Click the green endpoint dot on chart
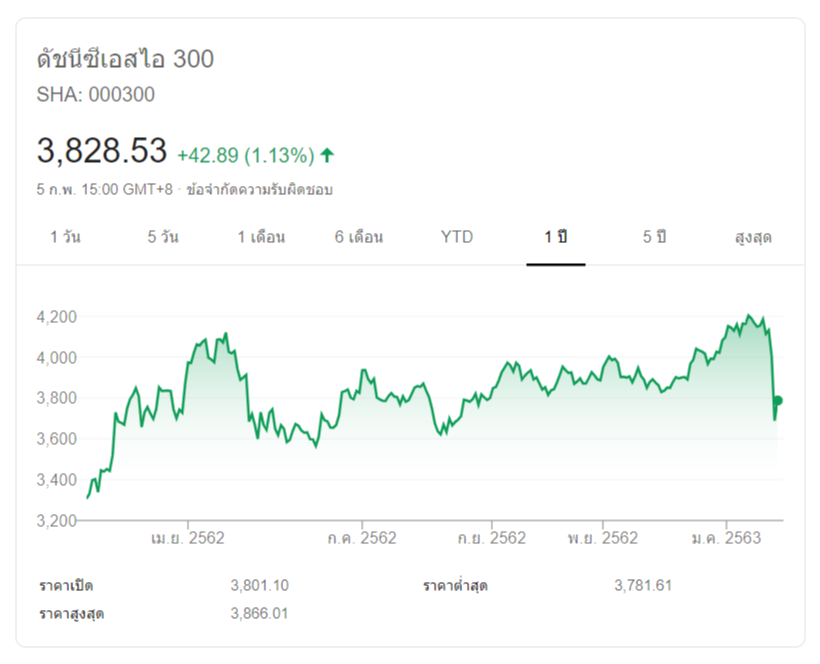The height and width of the screenshot is (664, 820). [x=778, y=401]
